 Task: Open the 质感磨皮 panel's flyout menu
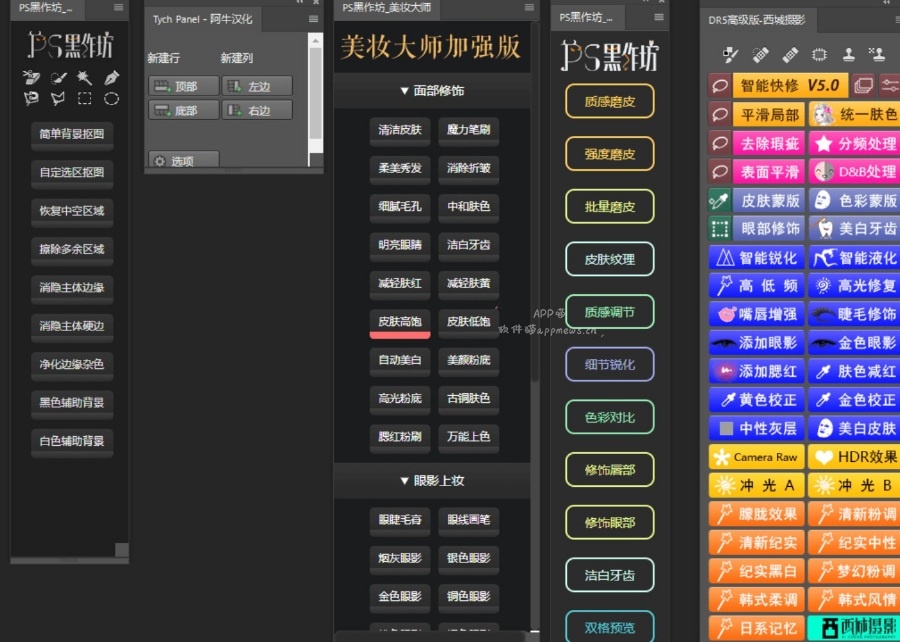click(659, 17)
